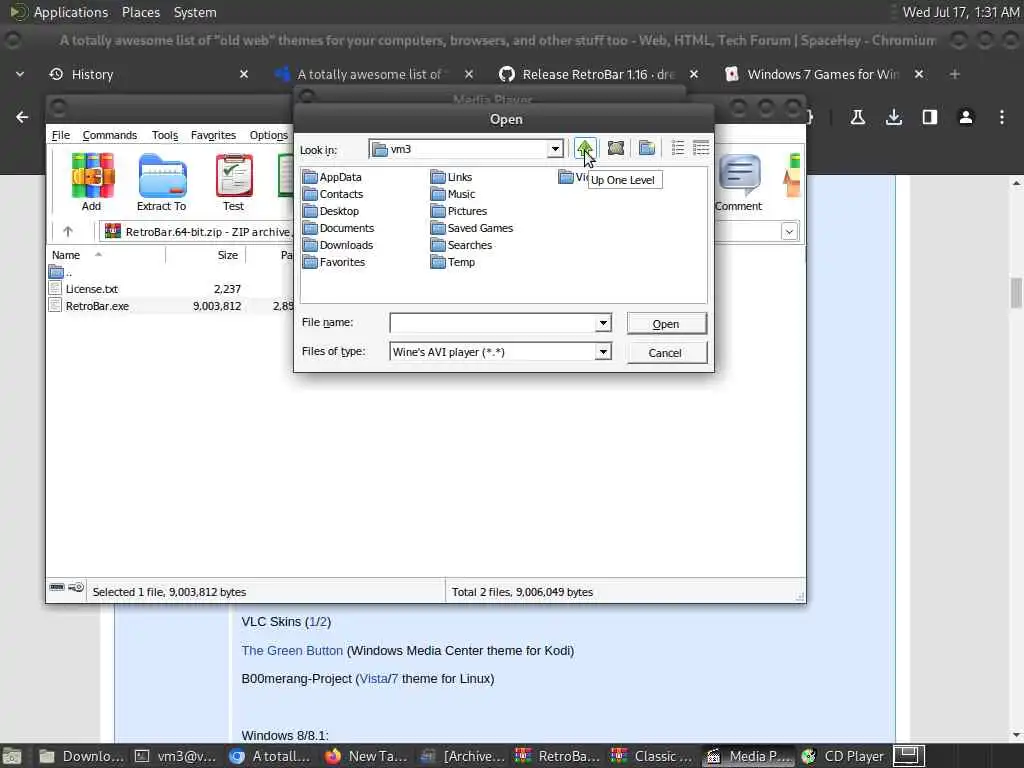
Task: Open the Music folder
Action: point(453,194)
